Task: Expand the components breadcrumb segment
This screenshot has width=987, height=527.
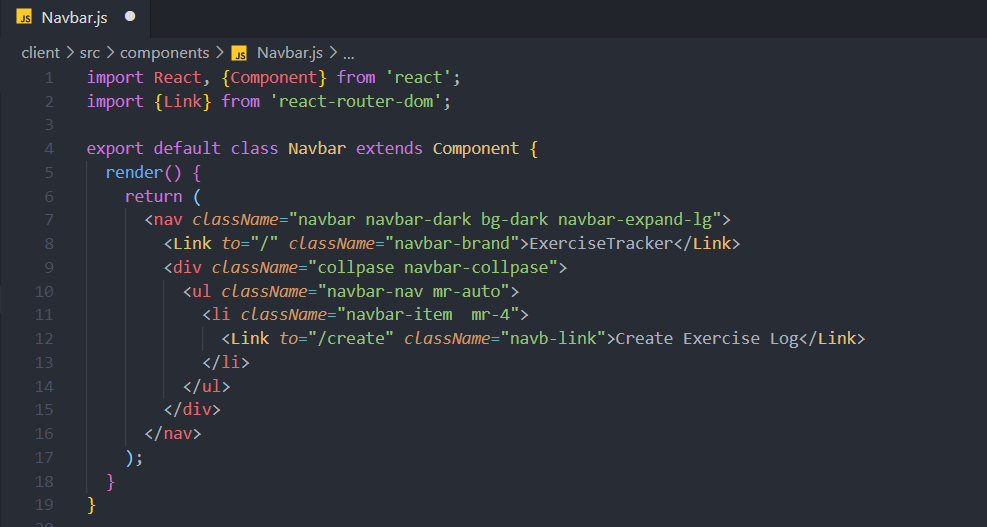Action: tap(164, 53)
